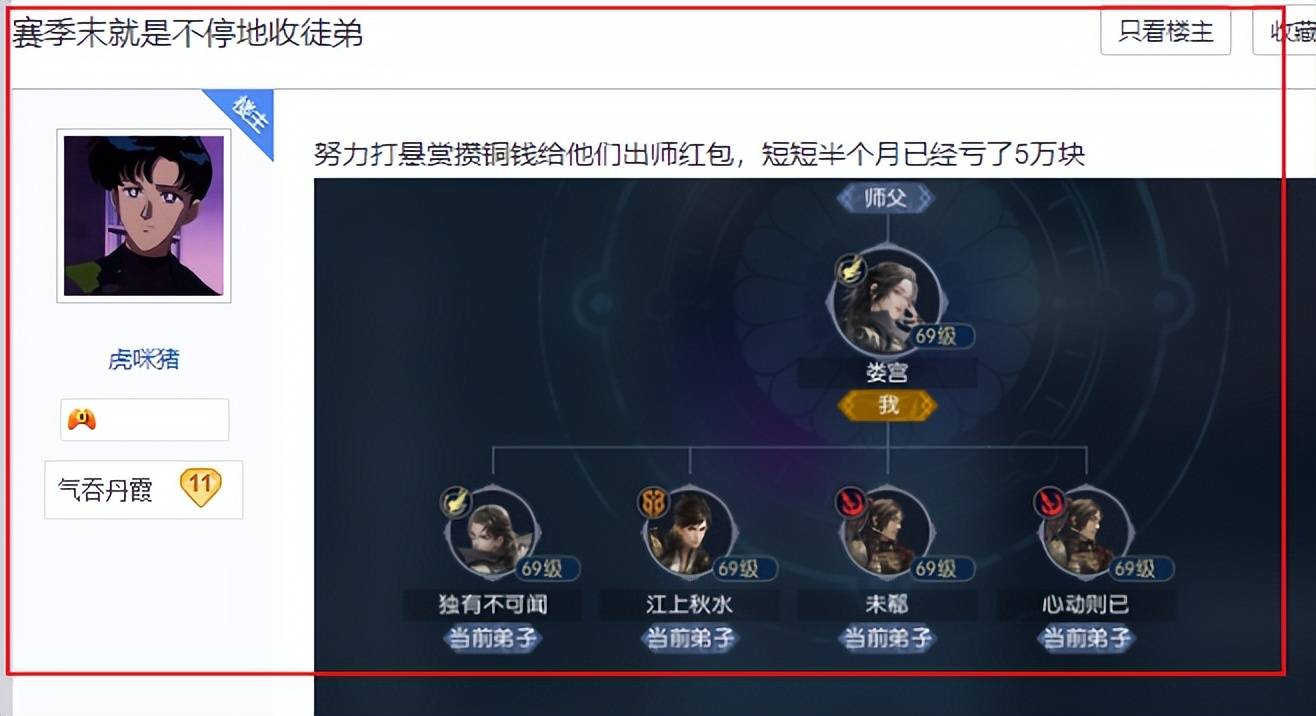This screenshot has width=1316, height=716.
Task: Select the 师父 label at tree top
Action: click(886, 197)
